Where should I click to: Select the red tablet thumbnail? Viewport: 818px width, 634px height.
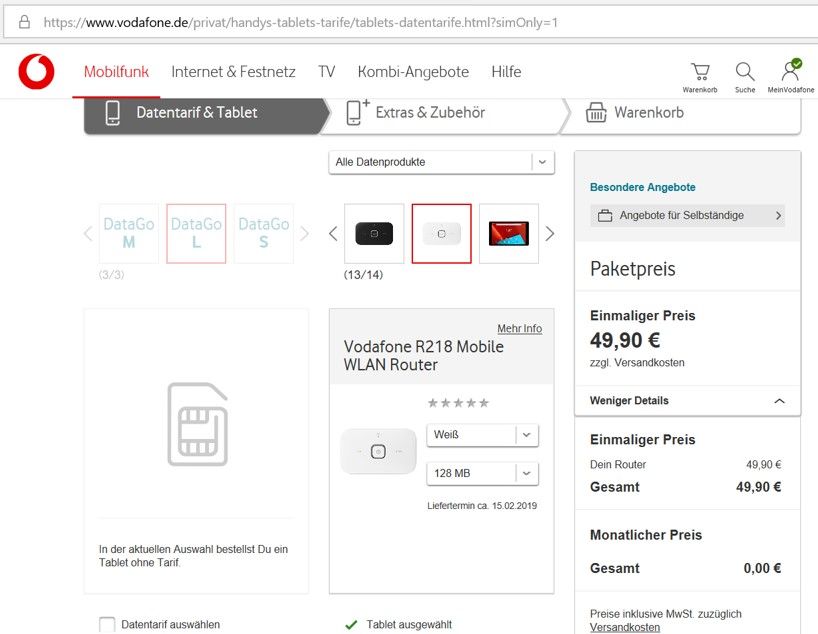tap(509, 233)
